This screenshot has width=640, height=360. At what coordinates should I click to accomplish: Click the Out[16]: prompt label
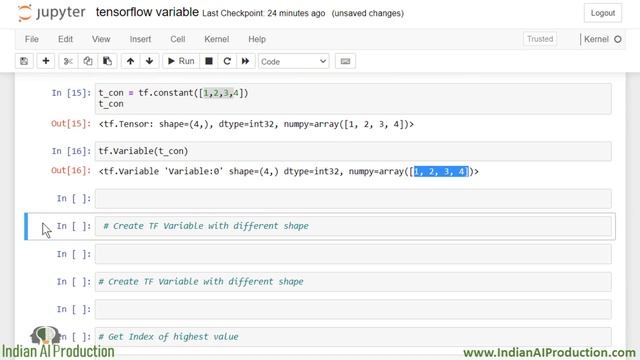pos(71,171)
